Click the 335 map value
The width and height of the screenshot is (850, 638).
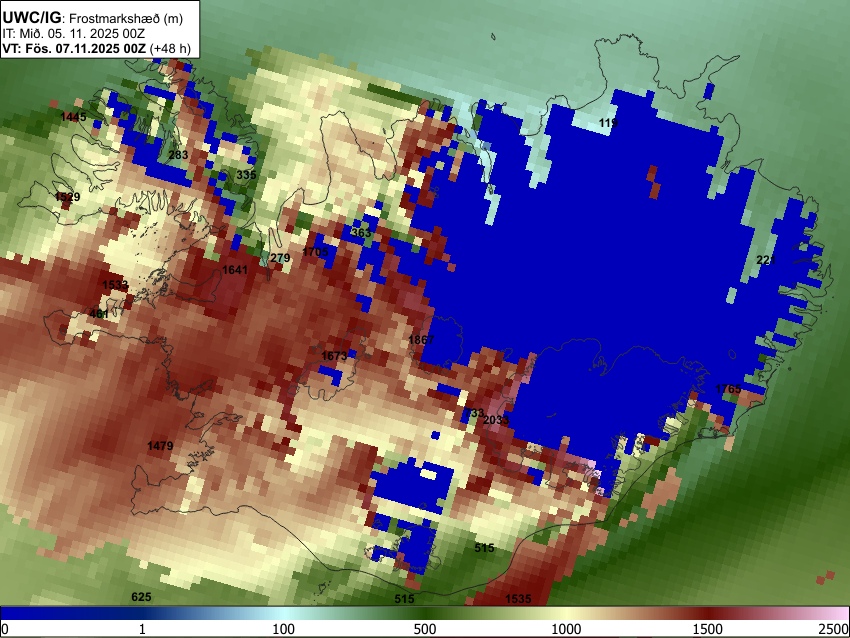click(x=246, y=175)
